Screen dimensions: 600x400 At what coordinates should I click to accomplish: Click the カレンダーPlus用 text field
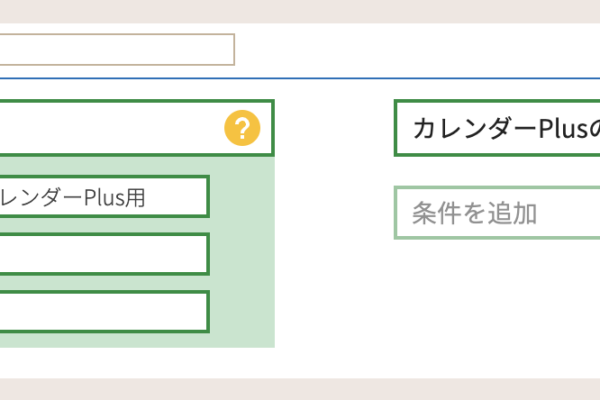click(103, 197)
